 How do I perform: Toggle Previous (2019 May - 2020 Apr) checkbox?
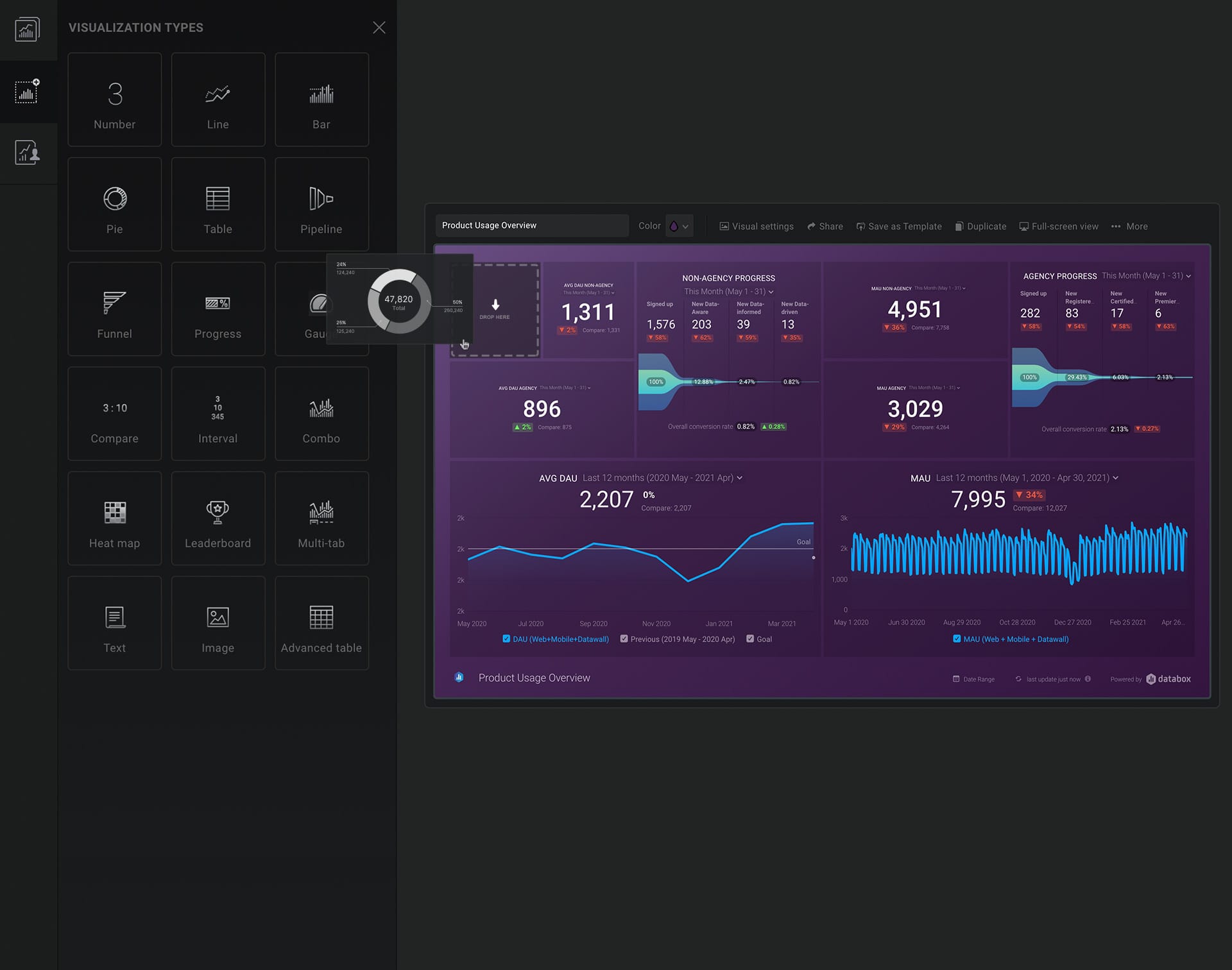[x=624, y=639]
